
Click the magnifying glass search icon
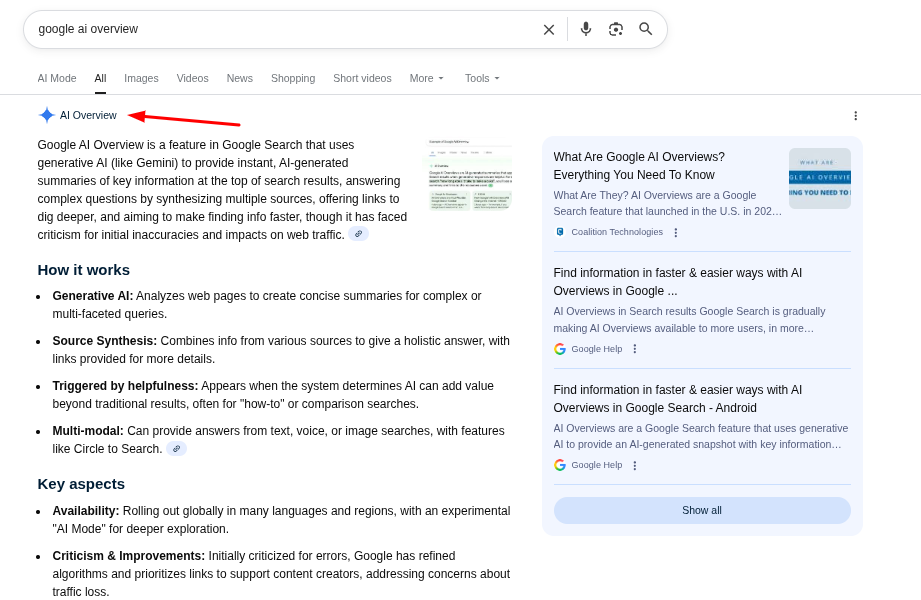(x=646, y=29)
